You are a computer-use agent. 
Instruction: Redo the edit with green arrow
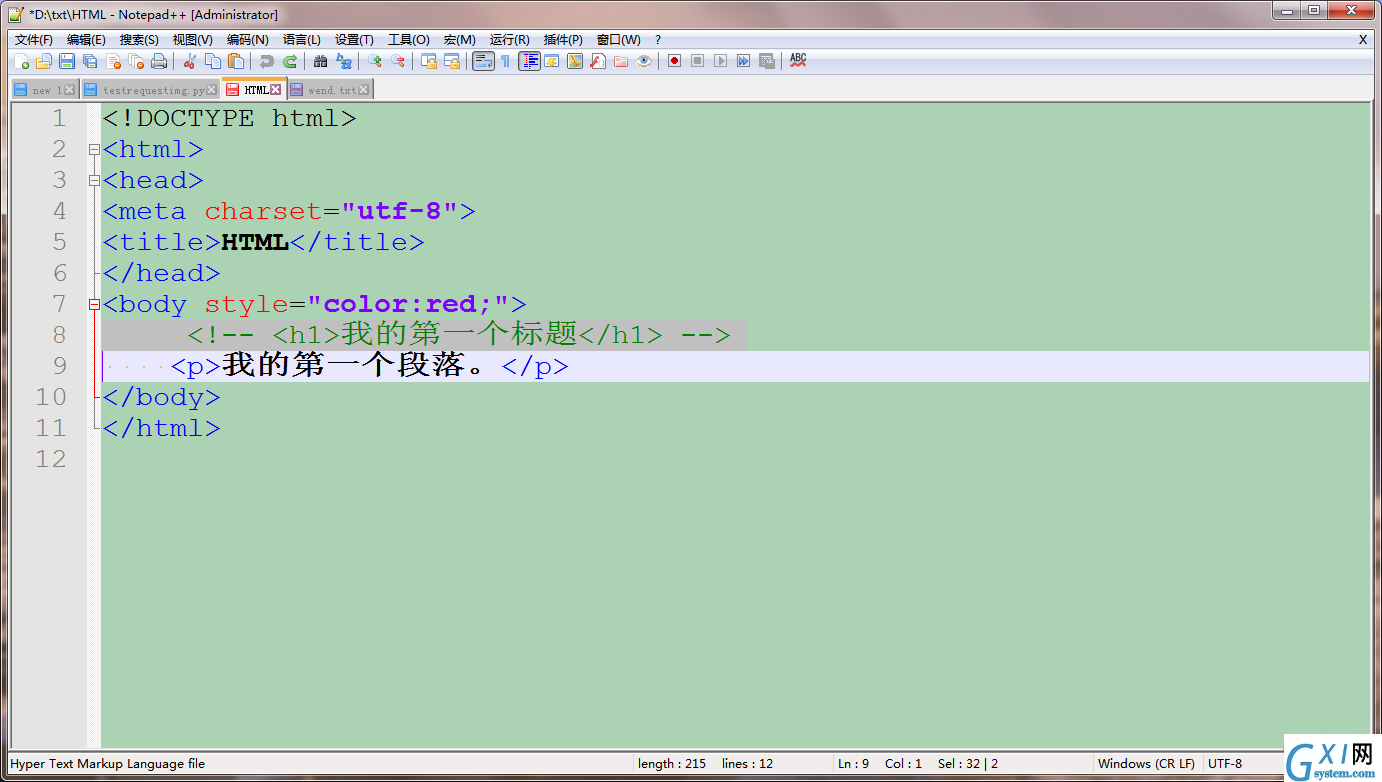pyautogui.click(x=289, y=61)
